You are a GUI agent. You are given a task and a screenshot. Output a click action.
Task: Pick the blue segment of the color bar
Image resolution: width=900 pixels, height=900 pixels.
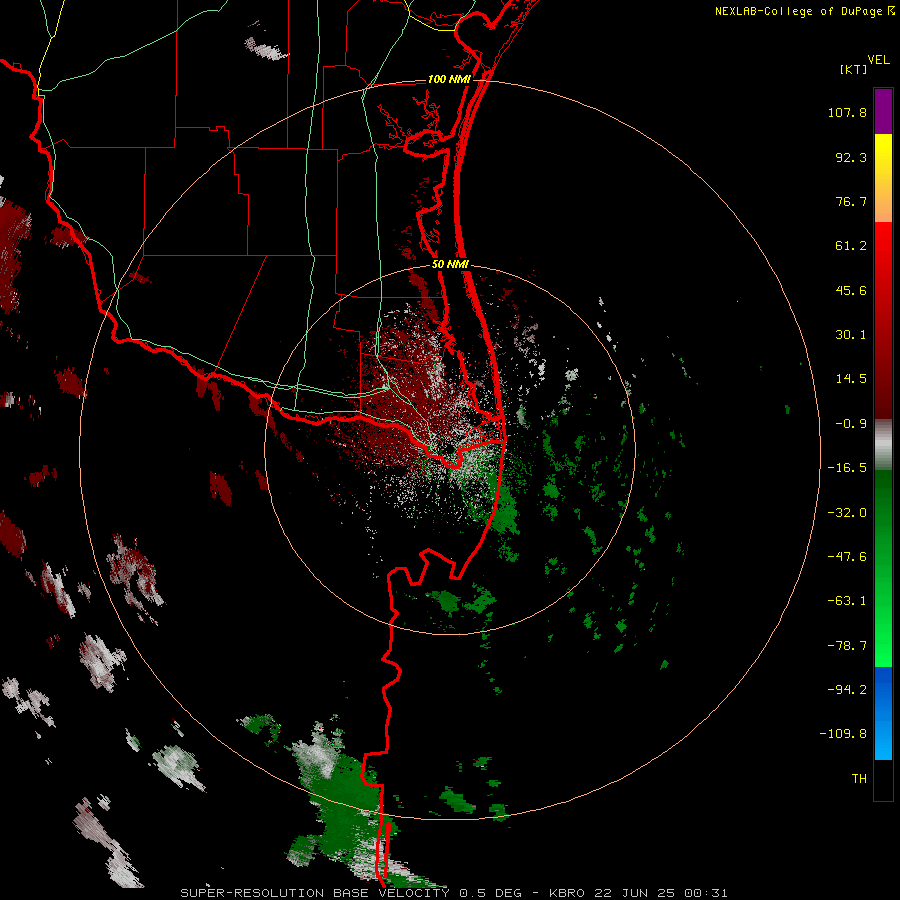point(883,713)
